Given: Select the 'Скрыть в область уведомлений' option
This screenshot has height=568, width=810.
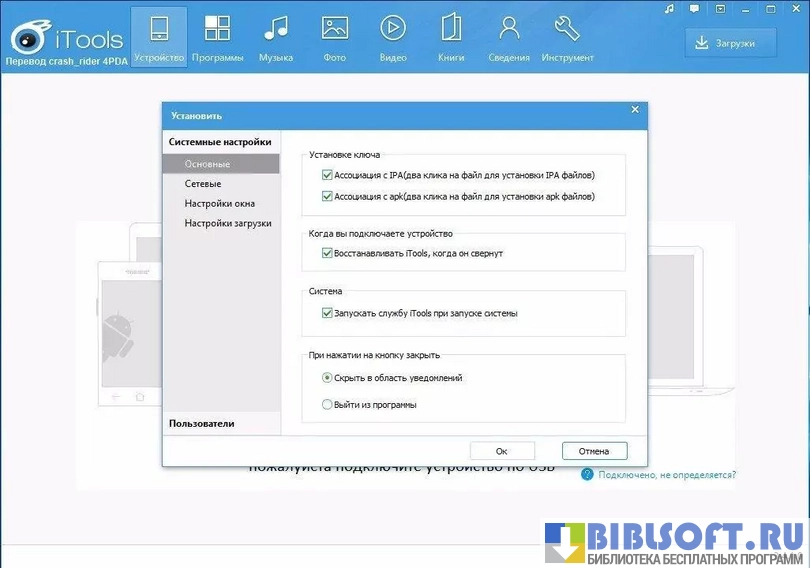Looking at the screenshot, I should click(x=327, y=378).
